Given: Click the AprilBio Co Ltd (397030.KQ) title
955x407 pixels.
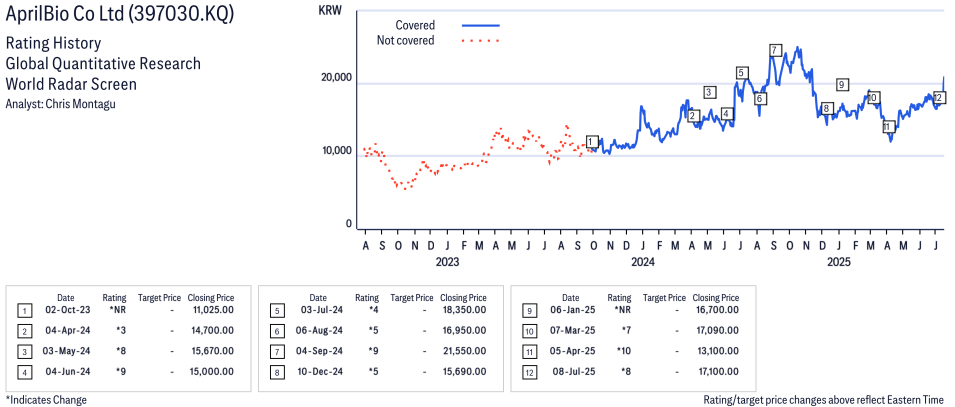Looking at the screenshot, I should [x=119, y=15].
